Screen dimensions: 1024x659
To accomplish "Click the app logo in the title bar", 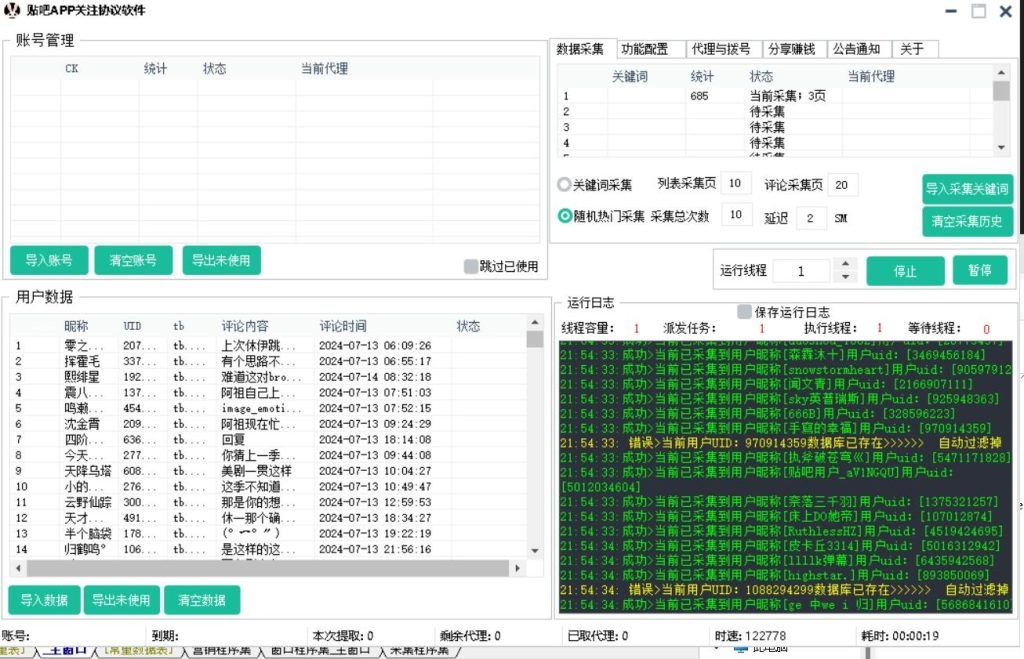I will (12, 10).
